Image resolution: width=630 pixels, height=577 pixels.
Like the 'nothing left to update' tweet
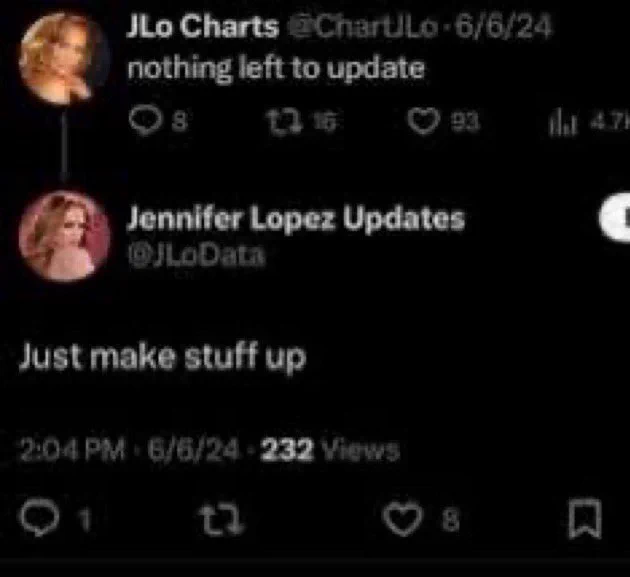(x=423, y=121)
